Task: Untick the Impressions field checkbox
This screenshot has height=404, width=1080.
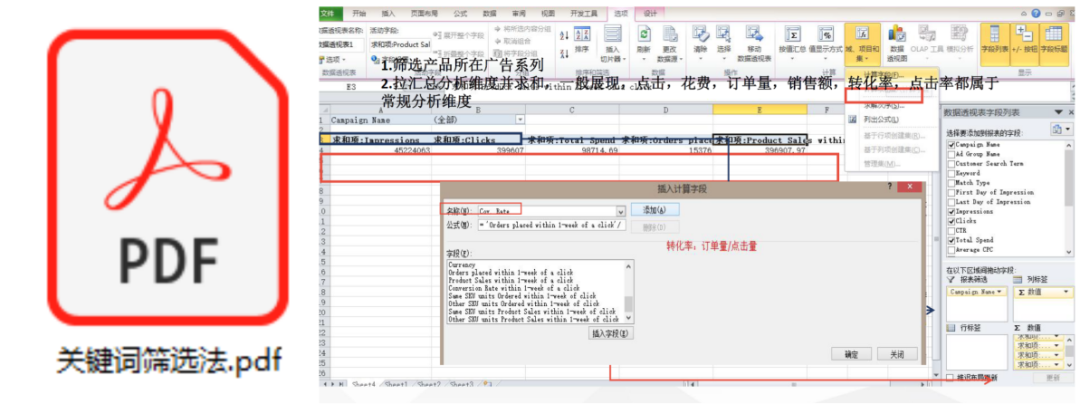Action: coord(951,212)
